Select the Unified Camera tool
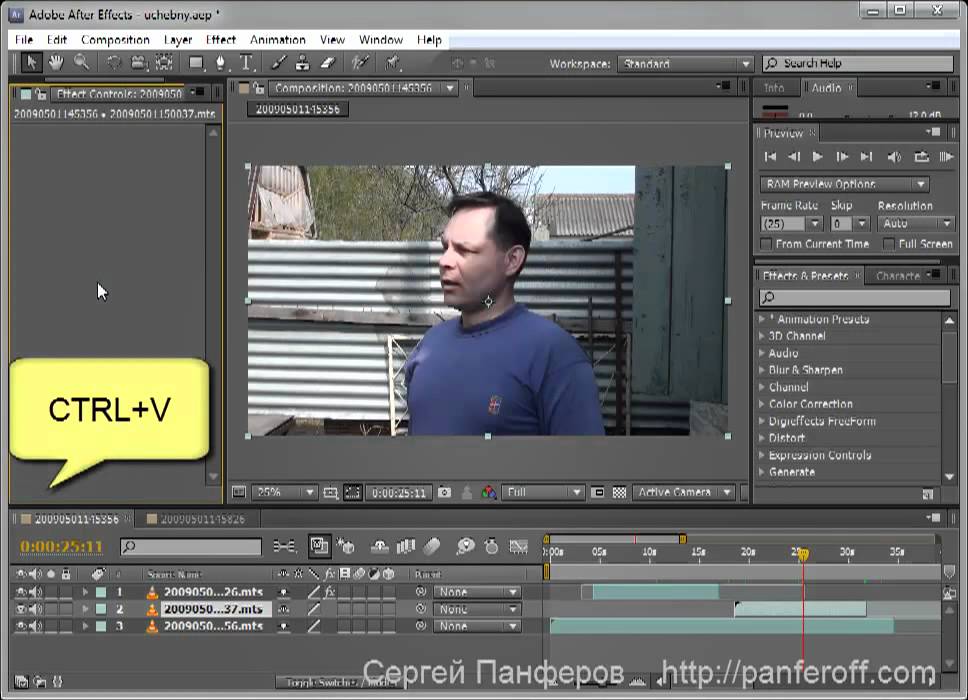The width and height of the screenshot is (968, 700). 139,63
